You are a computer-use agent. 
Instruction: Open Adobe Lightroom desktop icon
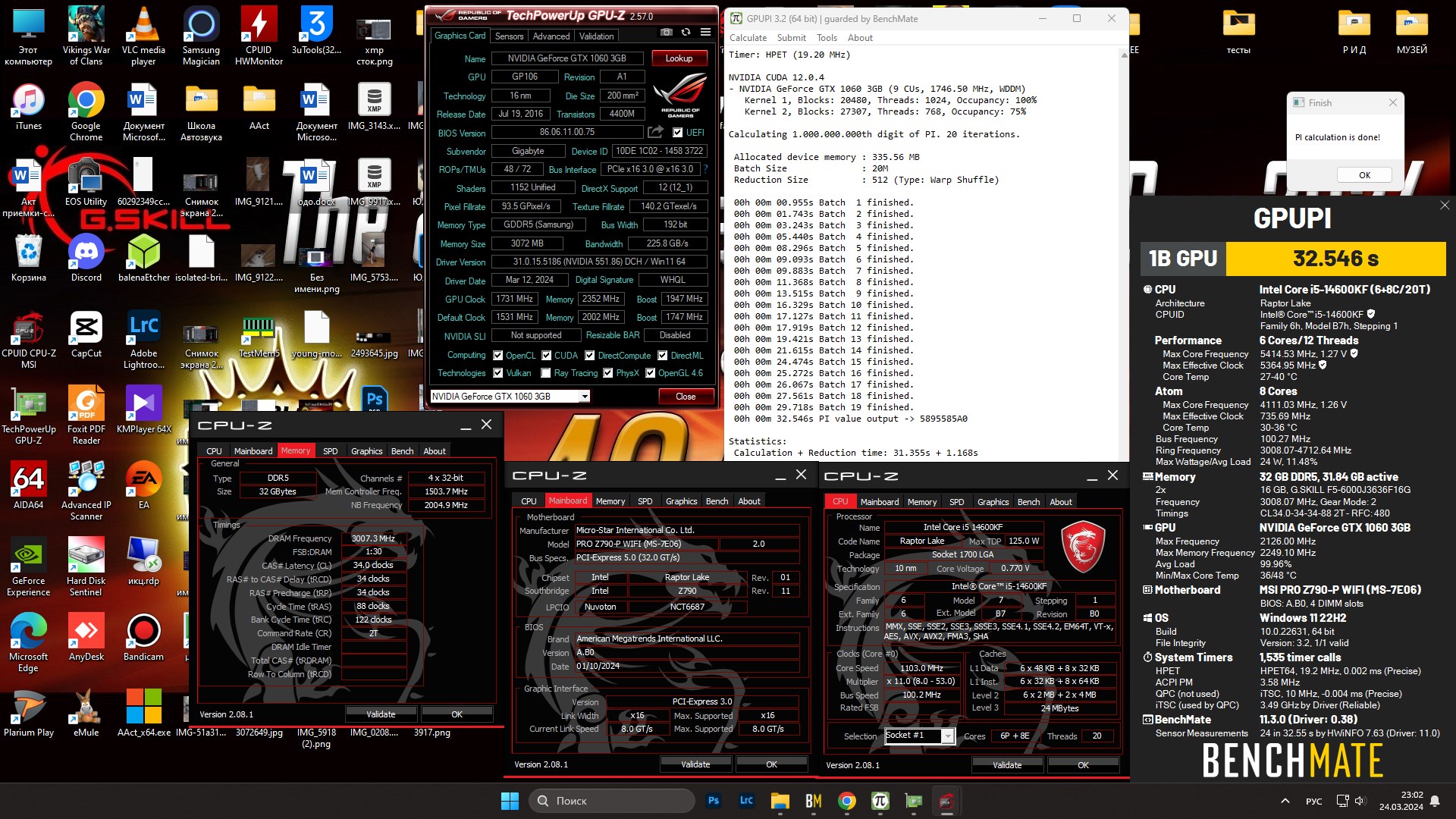click(x=144, y=339)
